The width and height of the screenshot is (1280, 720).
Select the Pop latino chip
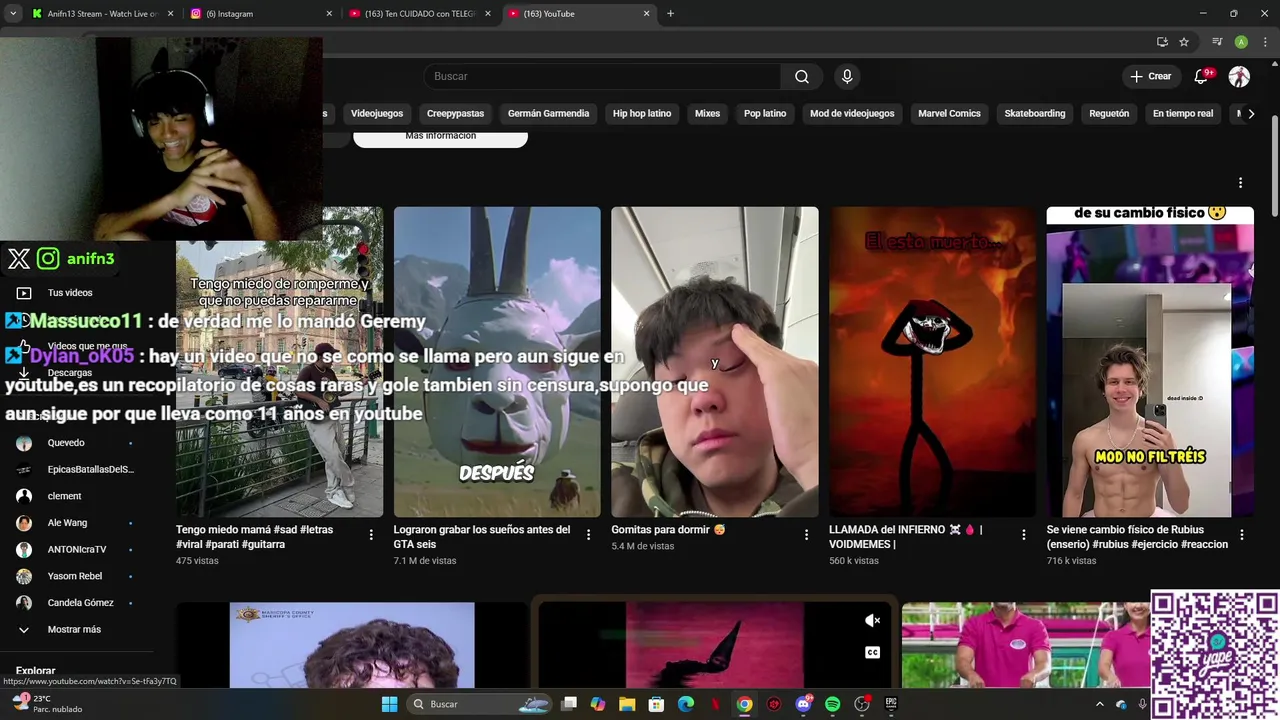(x=765, y=114)
